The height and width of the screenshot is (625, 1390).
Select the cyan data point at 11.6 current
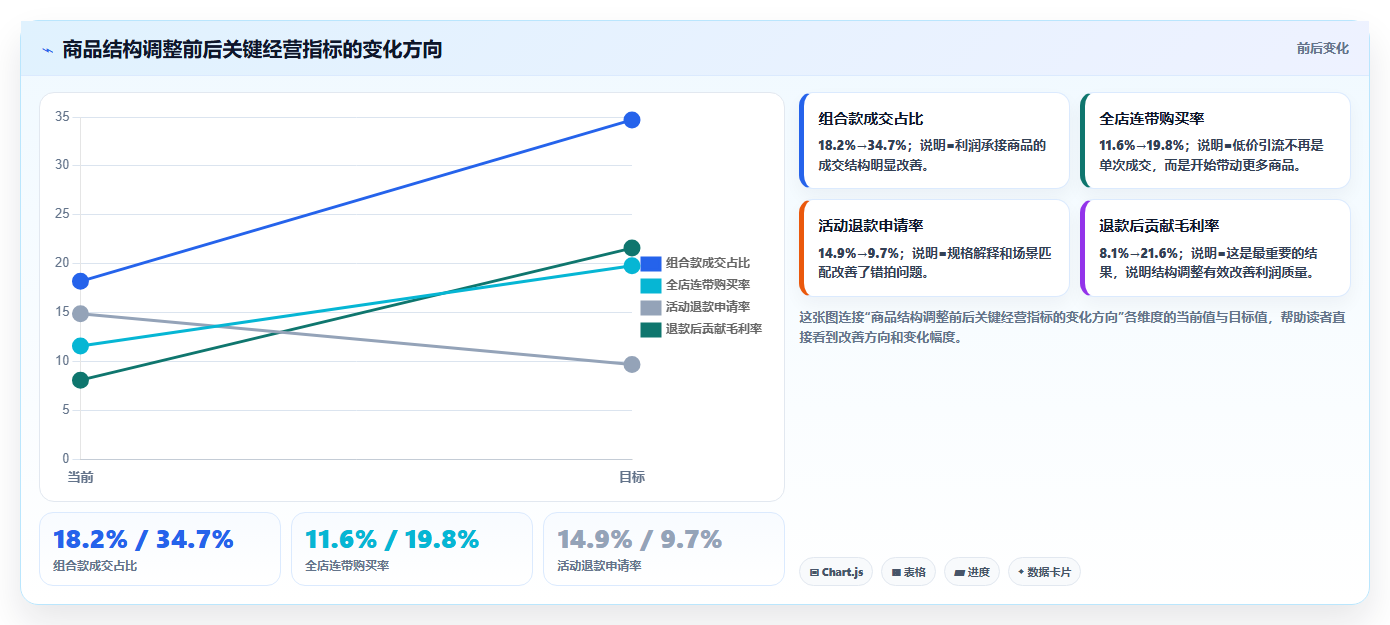tap(81, 346)
